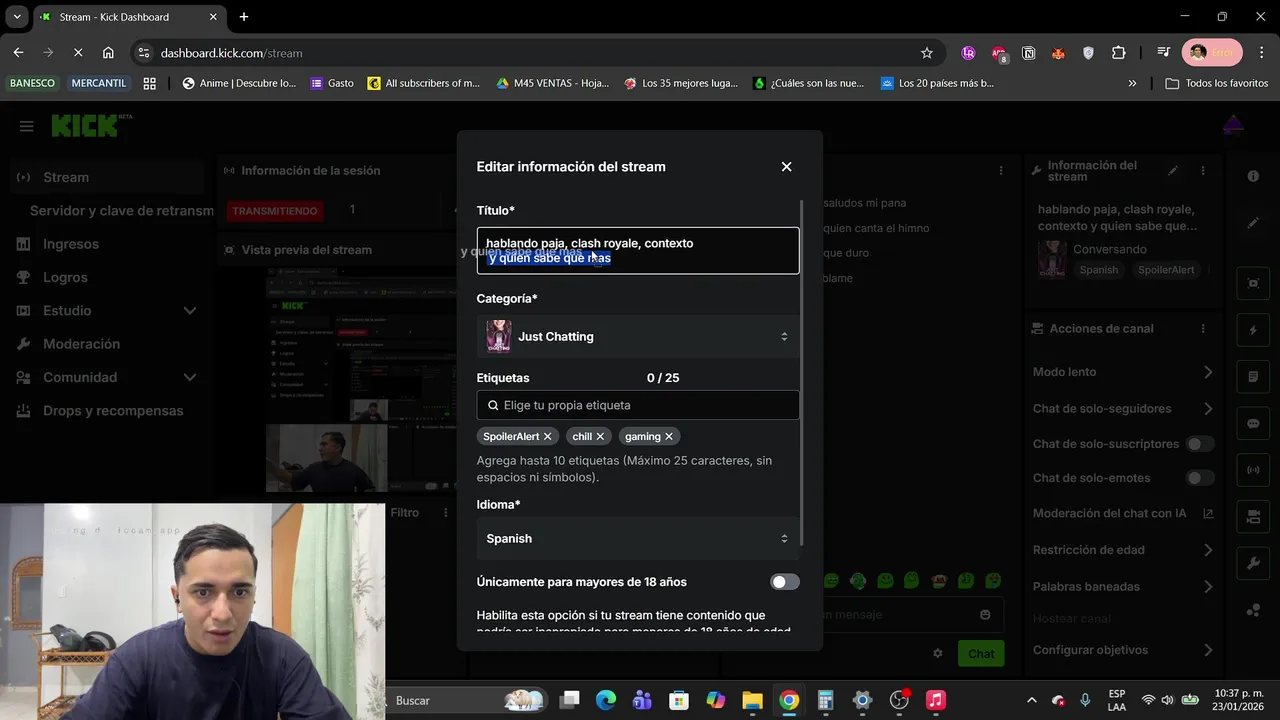
Task: Toggle Chat de solo-suscriptores switch
Action: 1199,444
